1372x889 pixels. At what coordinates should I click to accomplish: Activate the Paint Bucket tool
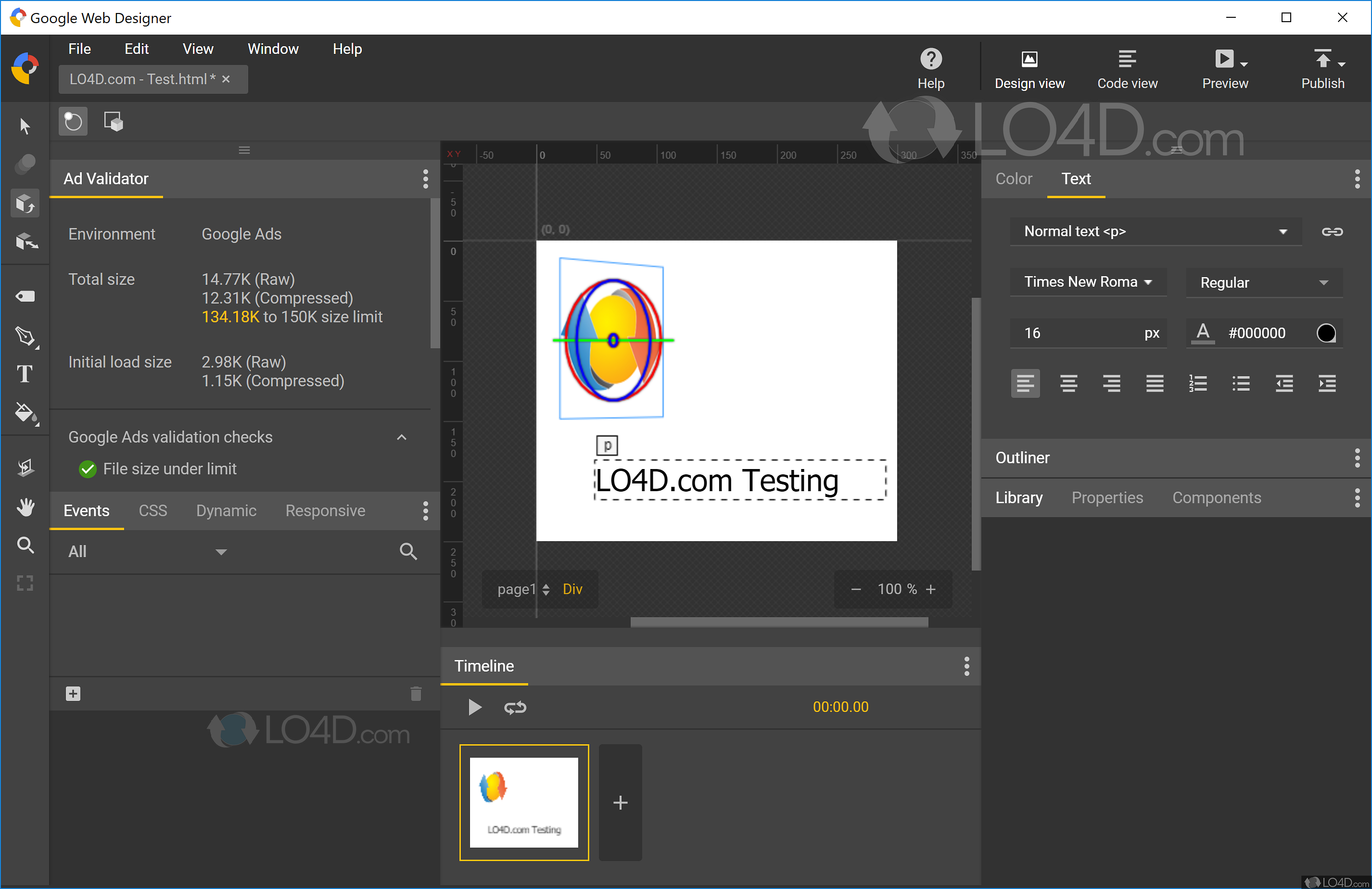(x=25, y=413)
